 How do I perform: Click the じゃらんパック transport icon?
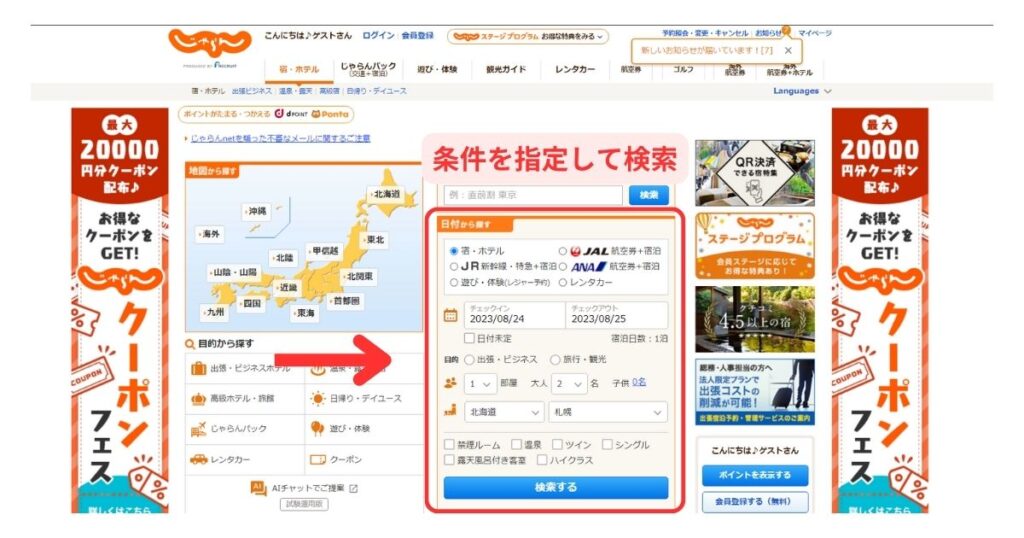198,429
